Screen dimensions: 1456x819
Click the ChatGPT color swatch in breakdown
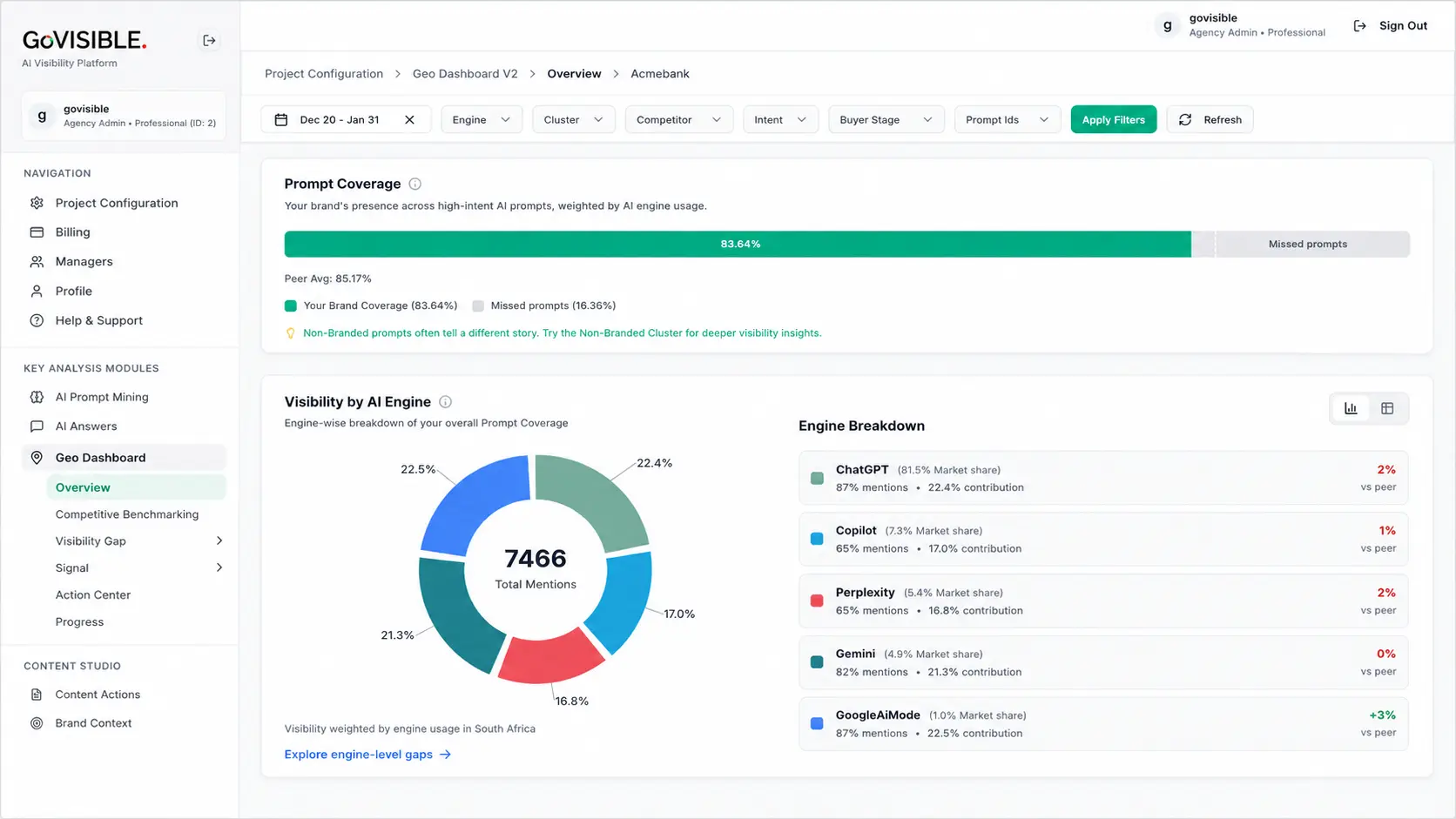pos(817,479)
